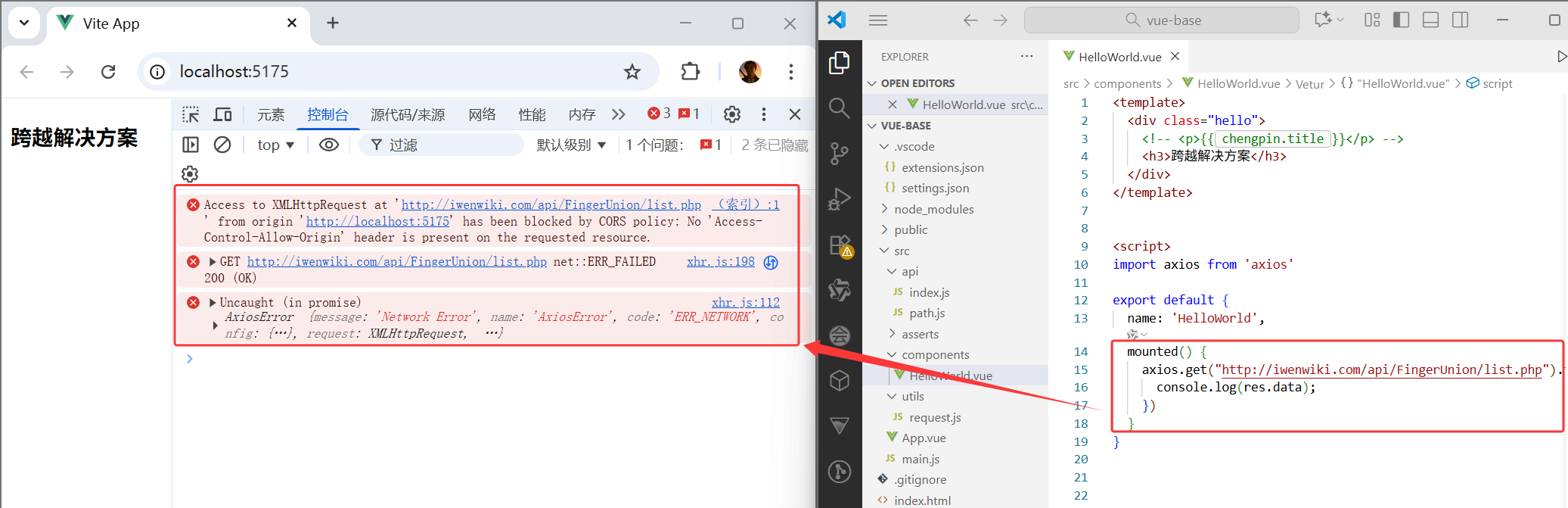1568x508 pixels.
Task: Toggle device toolbar in DevTools
Action: click(222, 114)
